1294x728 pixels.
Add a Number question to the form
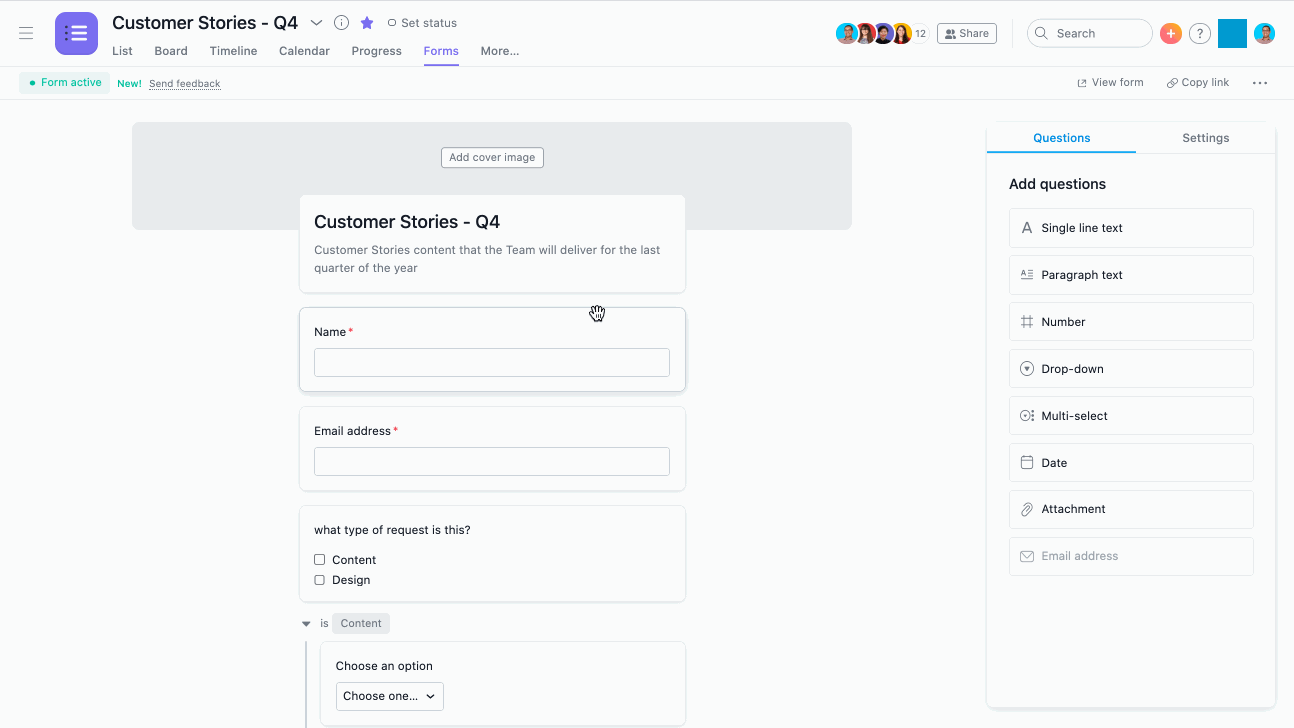coord(1130,321)
